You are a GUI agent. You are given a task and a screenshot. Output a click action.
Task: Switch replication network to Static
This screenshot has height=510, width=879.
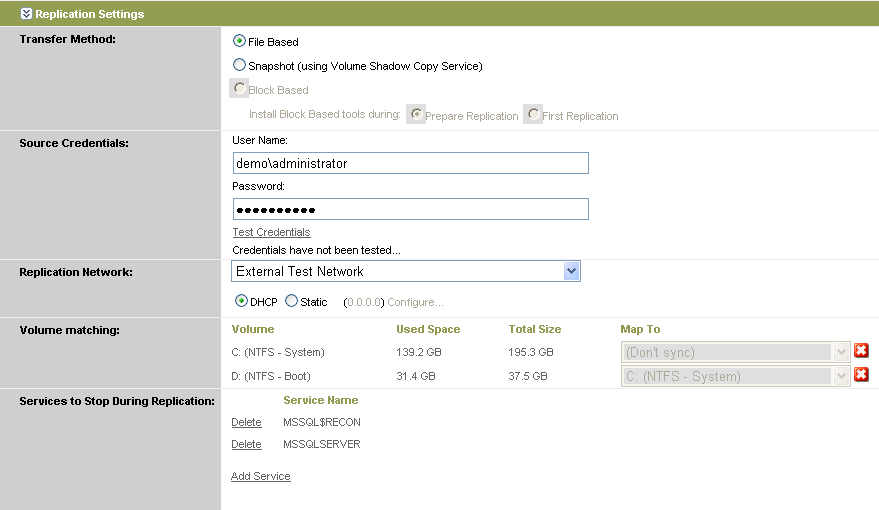tap(292, 301)
